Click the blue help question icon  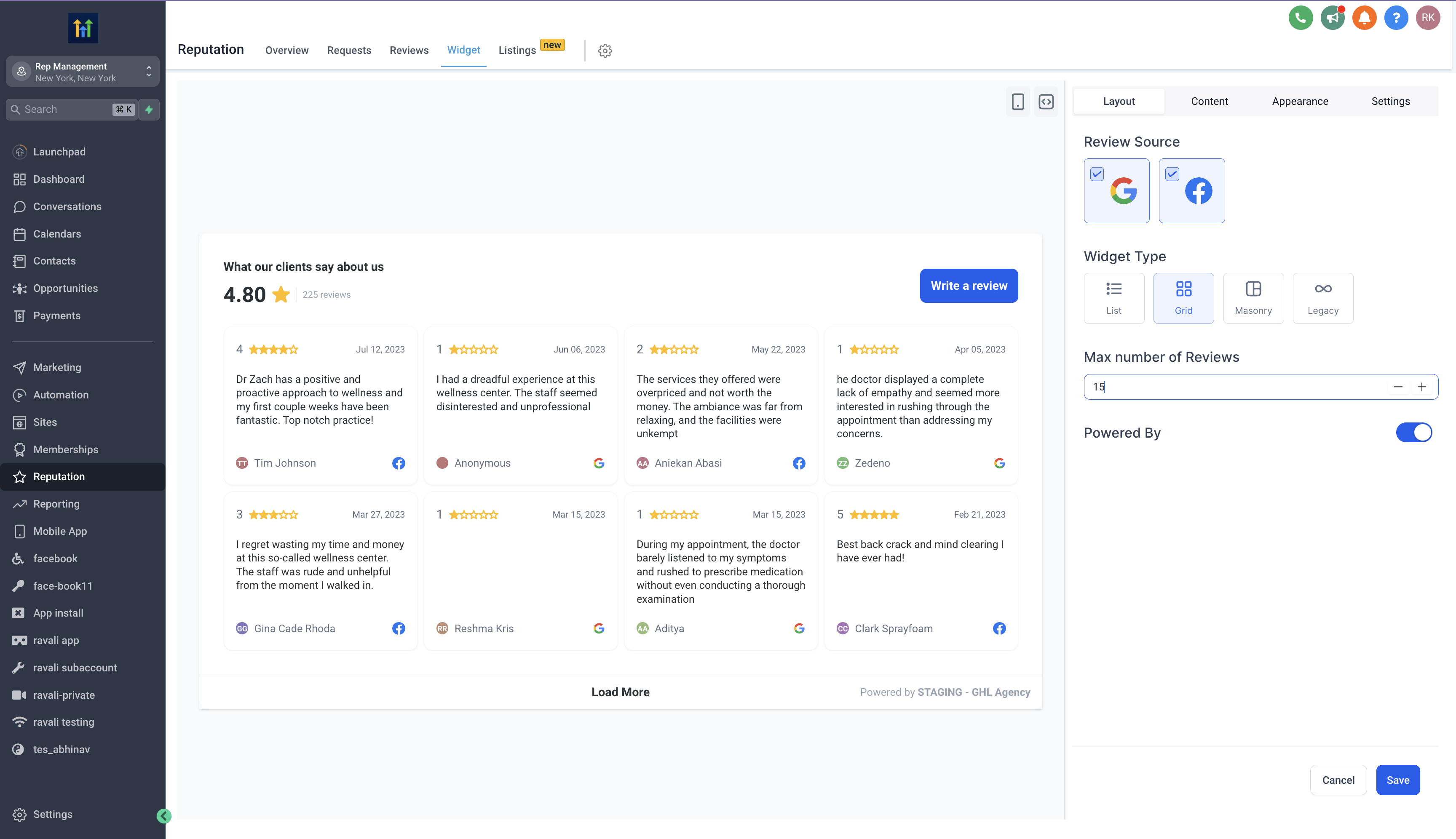click(x=1395, y=17)
